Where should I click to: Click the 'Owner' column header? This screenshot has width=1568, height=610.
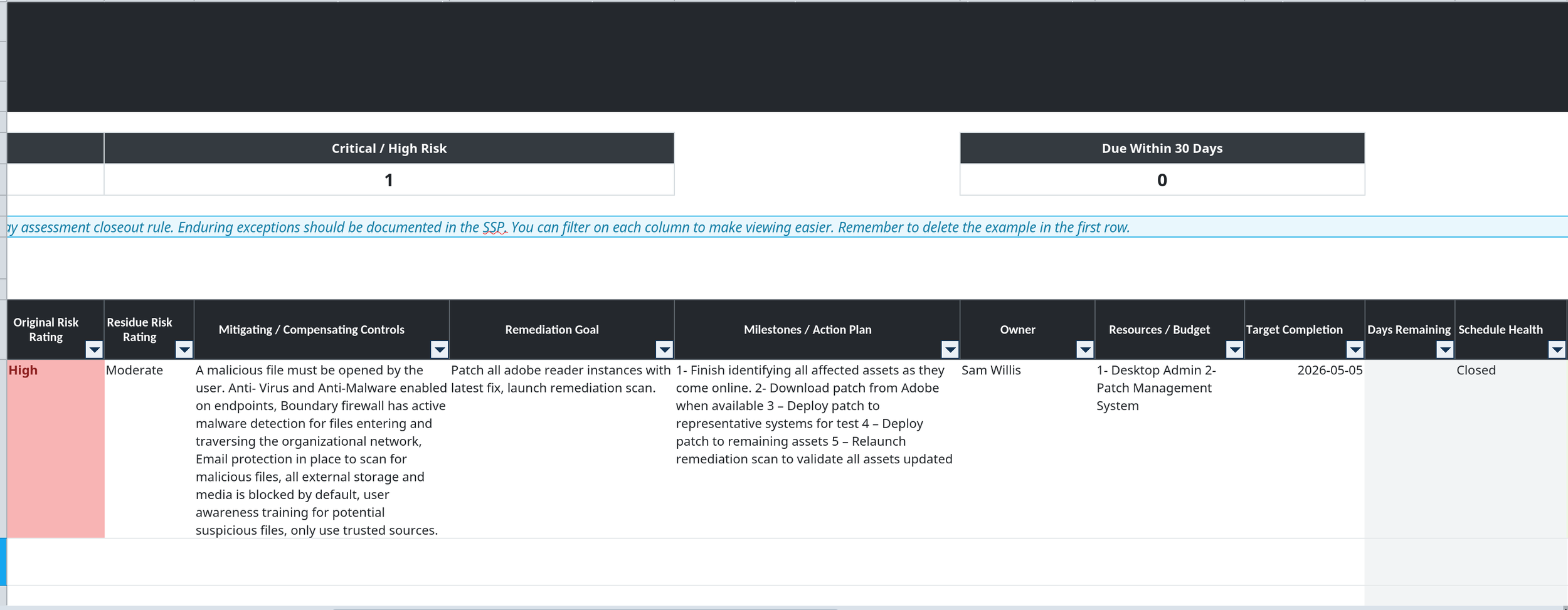click(x=1027, y=330)
